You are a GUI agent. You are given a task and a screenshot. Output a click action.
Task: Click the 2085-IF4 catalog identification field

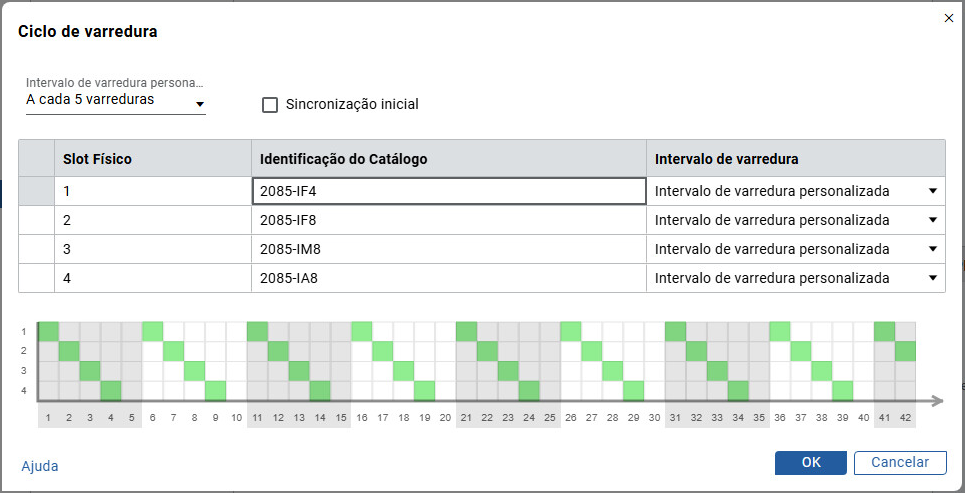coord(448,191)
